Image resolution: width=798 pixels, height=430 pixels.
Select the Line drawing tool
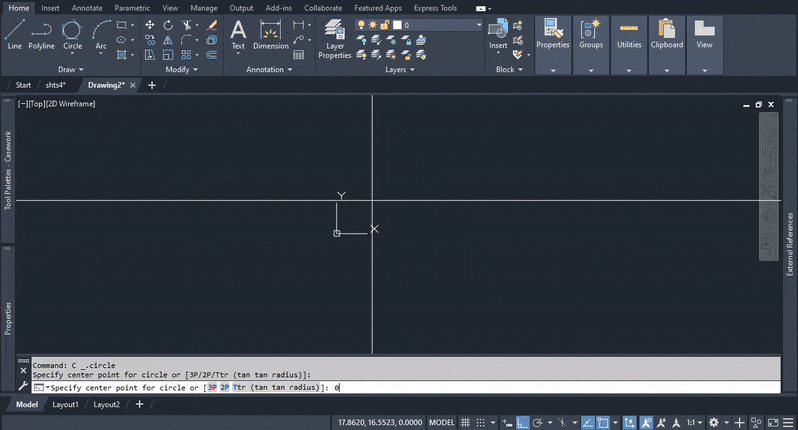click(x=14, y=34)
